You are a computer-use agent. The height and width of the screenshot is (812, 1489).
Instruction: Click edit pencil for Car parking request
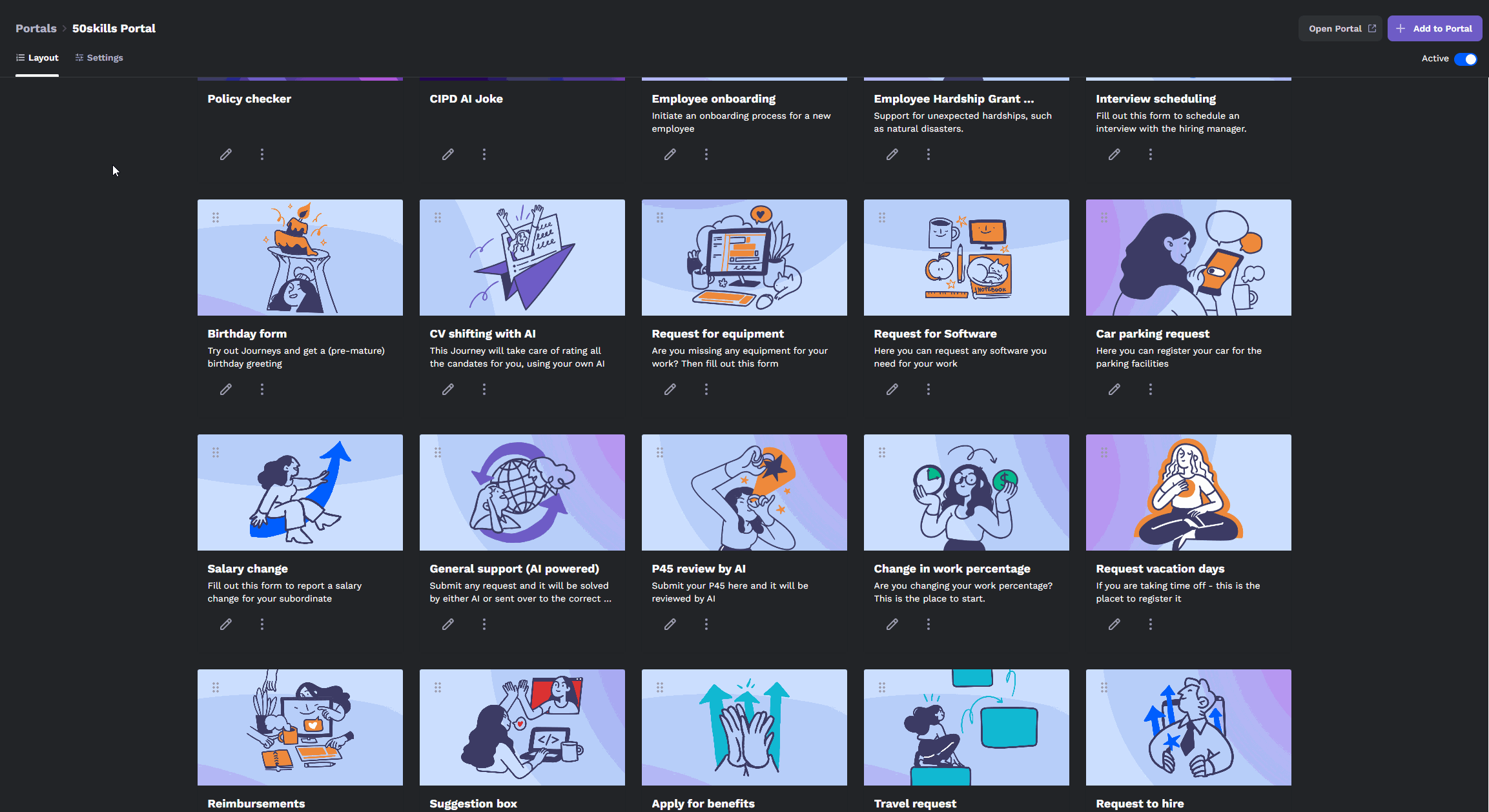tap(1114, 389)
